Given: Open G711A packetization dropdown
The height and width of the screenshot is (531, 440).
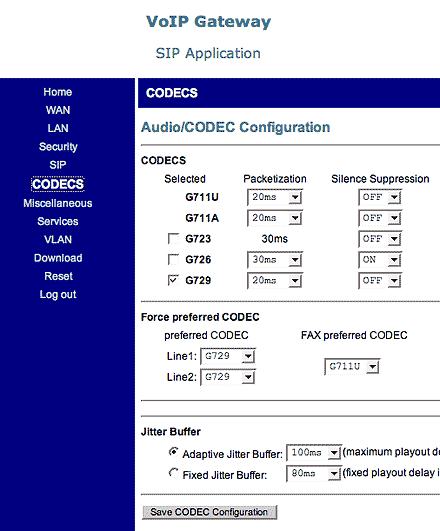Looking at the screenshot, I should click(x=275, y=218).
